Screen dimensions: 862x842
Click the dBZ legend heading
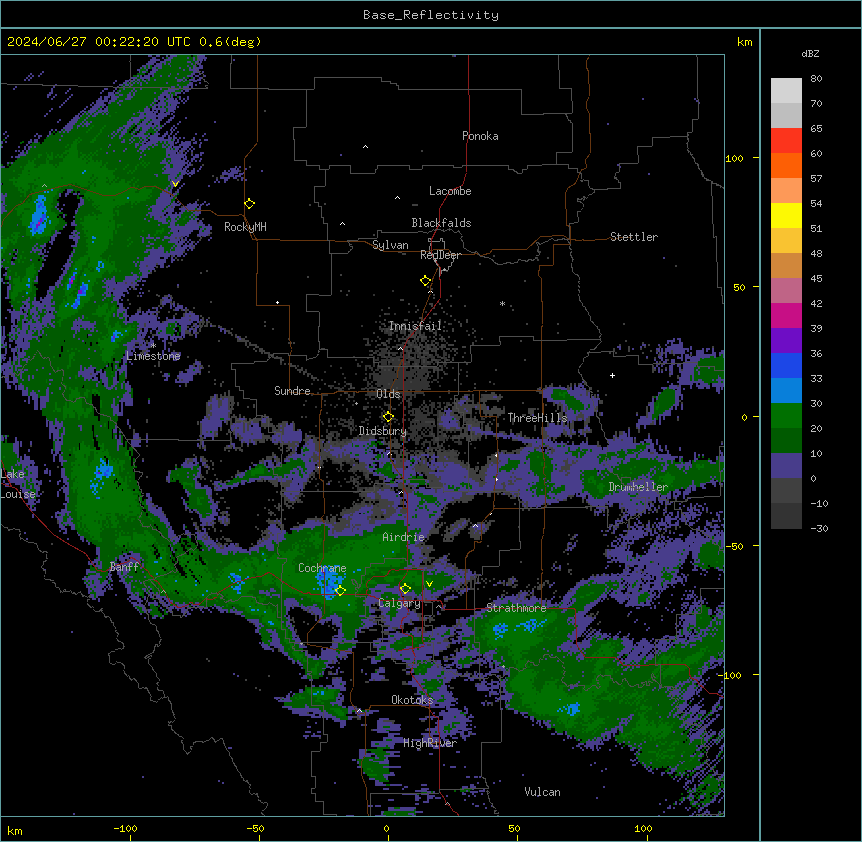tap(810, 54)
